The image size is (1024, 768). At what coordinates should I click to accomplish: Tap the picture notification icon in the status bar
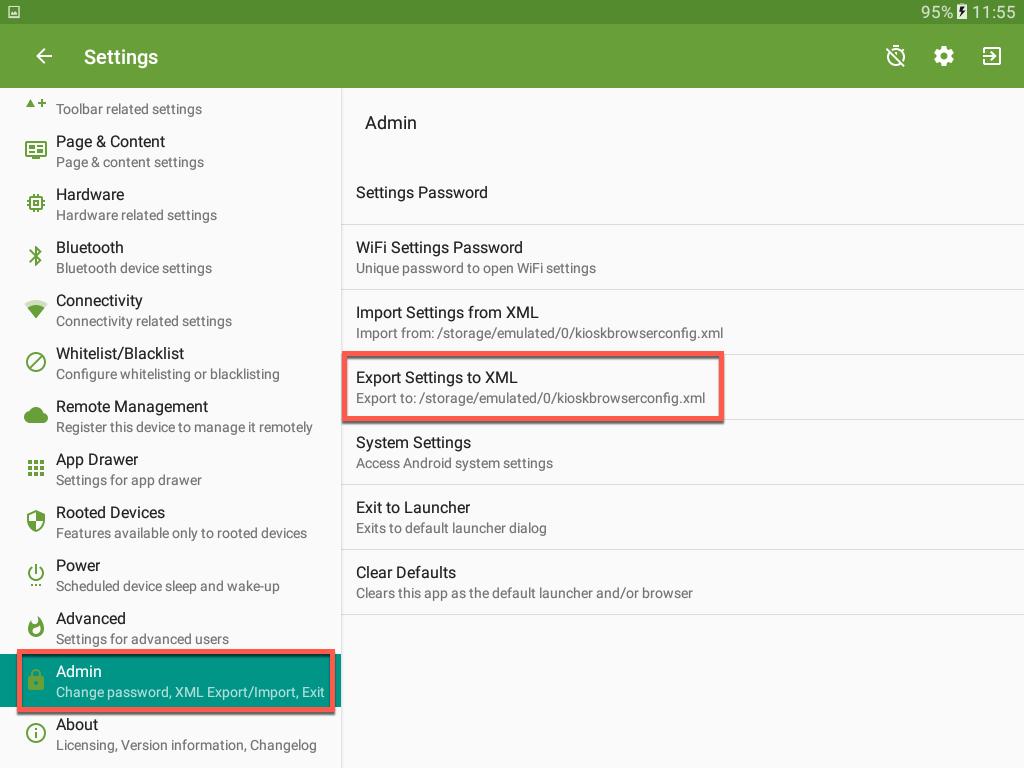pos(14,12)
